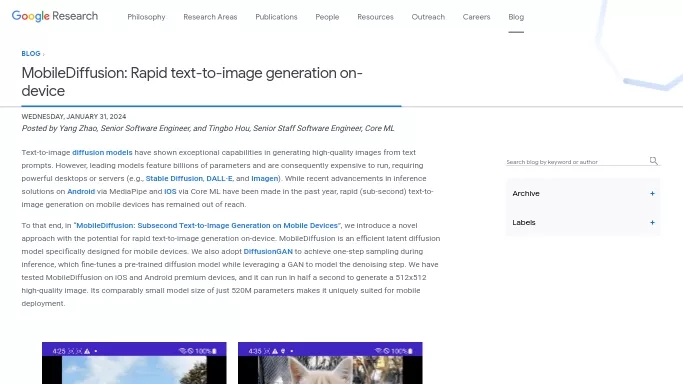Follow the DiffusionGAN link

(x=268, y=252)
